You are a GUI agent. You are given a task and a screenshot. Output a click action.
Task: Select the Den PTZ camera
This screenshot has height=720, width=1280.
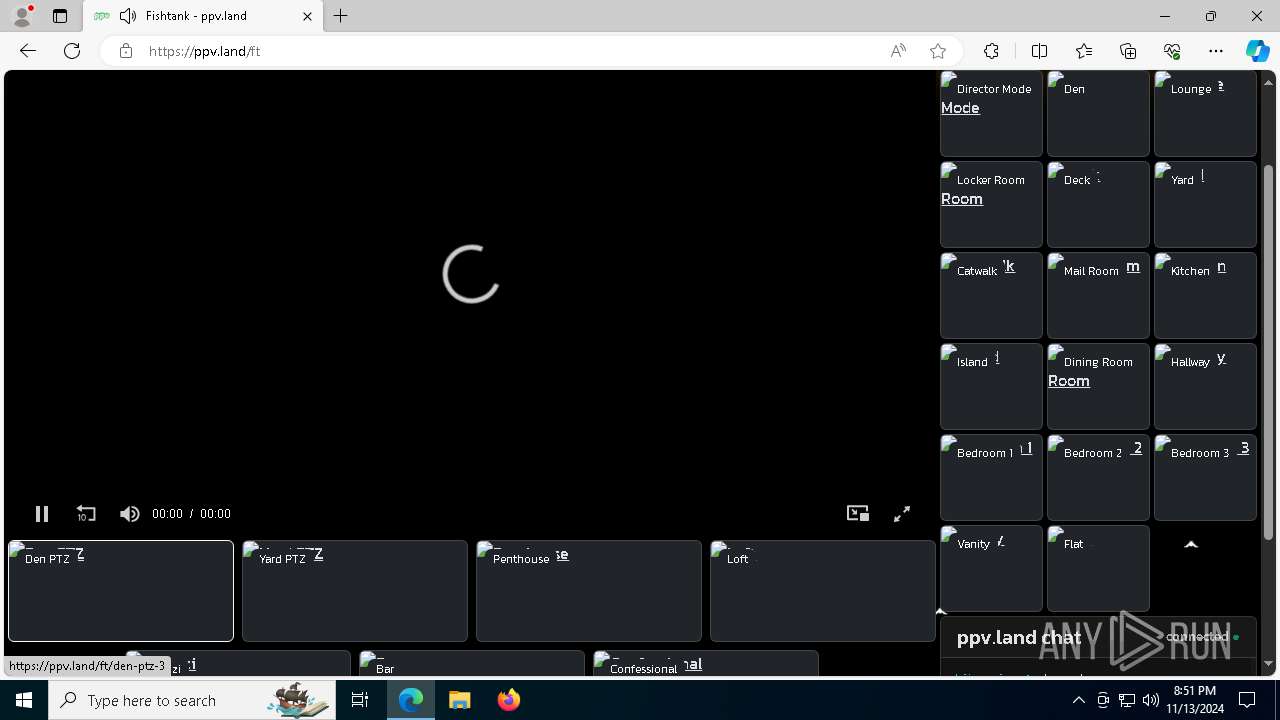[x=121, y=591]
